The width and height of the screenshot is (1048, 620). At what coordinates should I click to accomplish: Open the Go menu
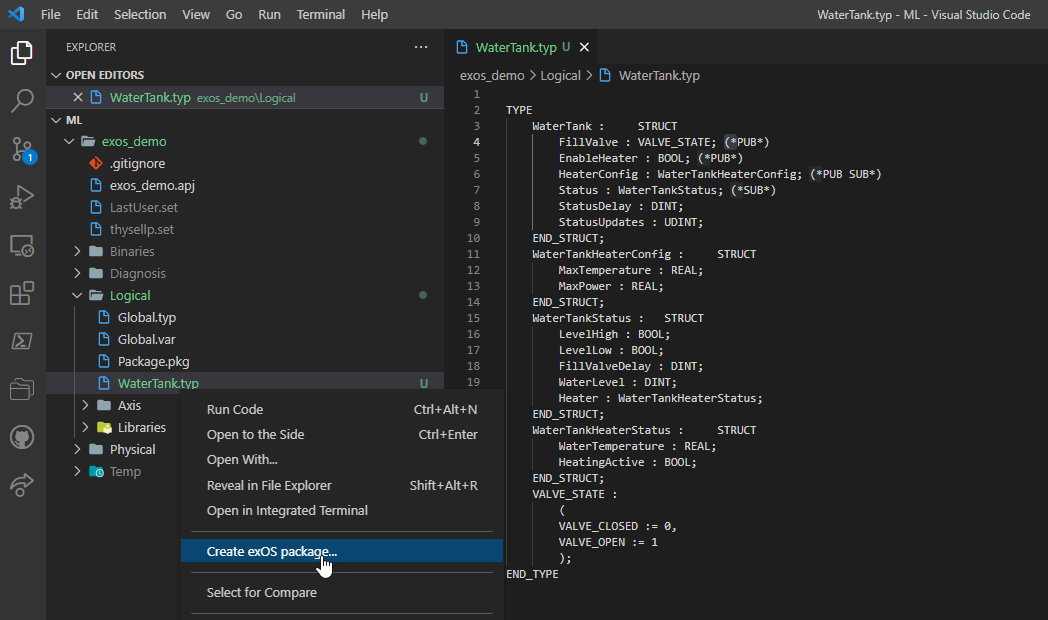pos(234,14)
